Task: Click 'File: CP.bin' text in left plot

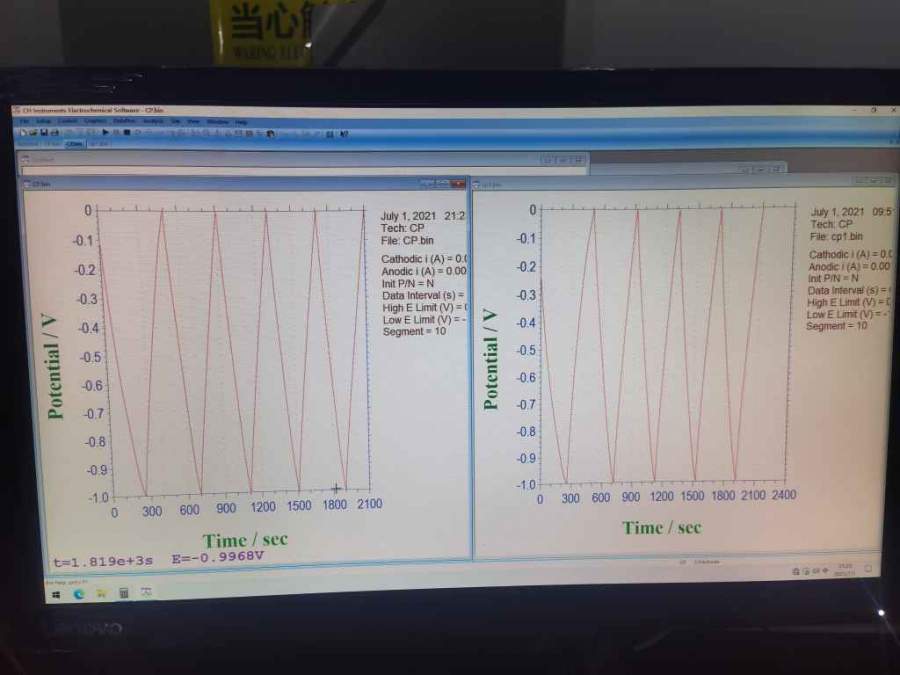Action: tap(407, 240)
